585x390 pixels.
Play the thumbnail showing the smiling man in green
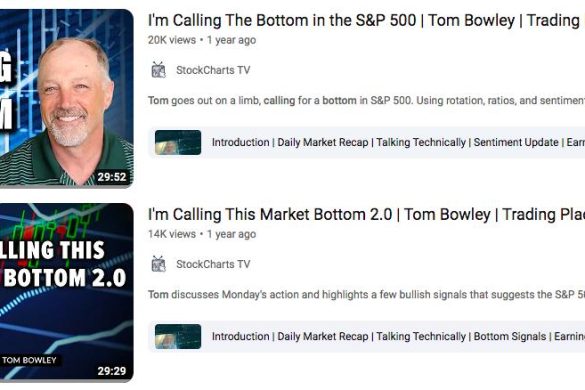(x=66, y=98)
